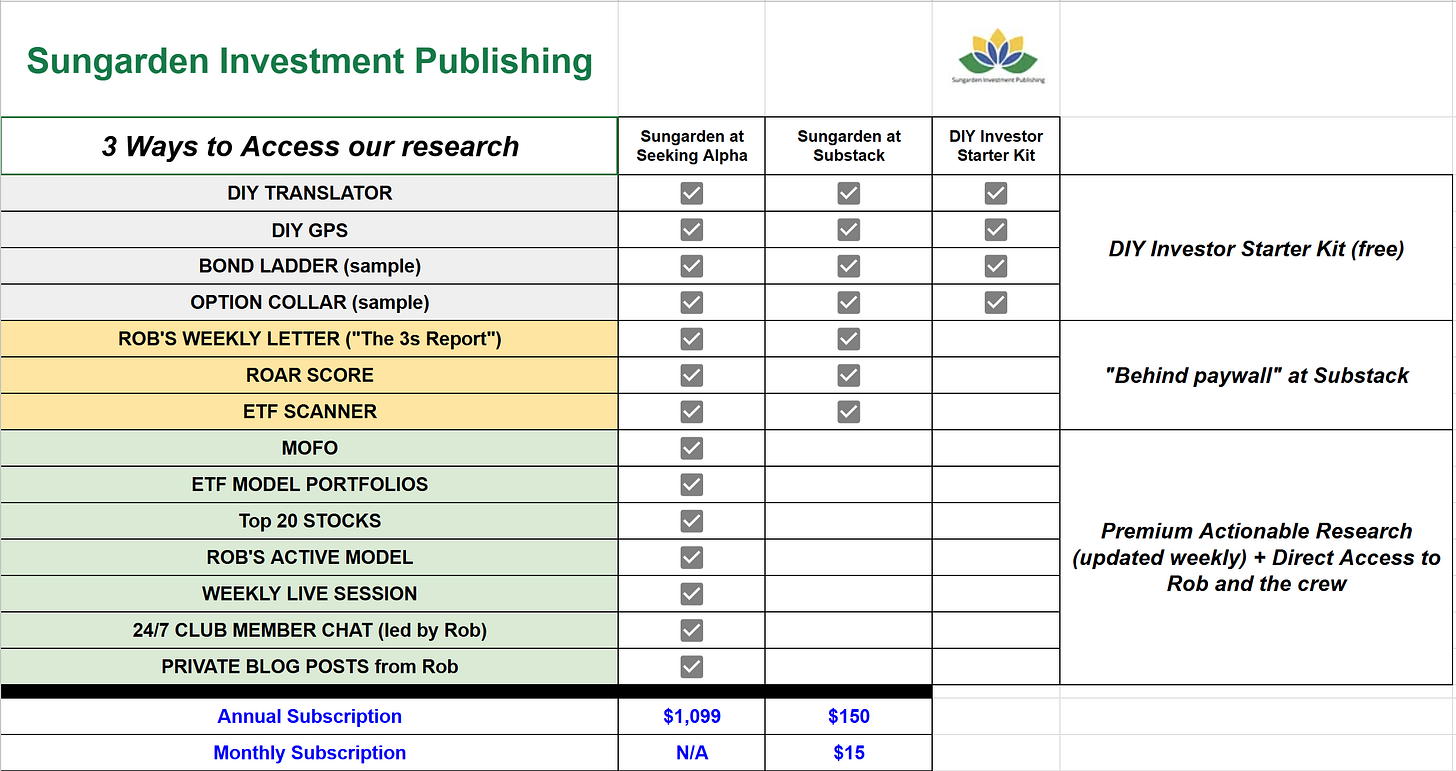
Task: Toggle OPTION COLLAR checkbox under Seeking Alpha
Action: point(691,302)
